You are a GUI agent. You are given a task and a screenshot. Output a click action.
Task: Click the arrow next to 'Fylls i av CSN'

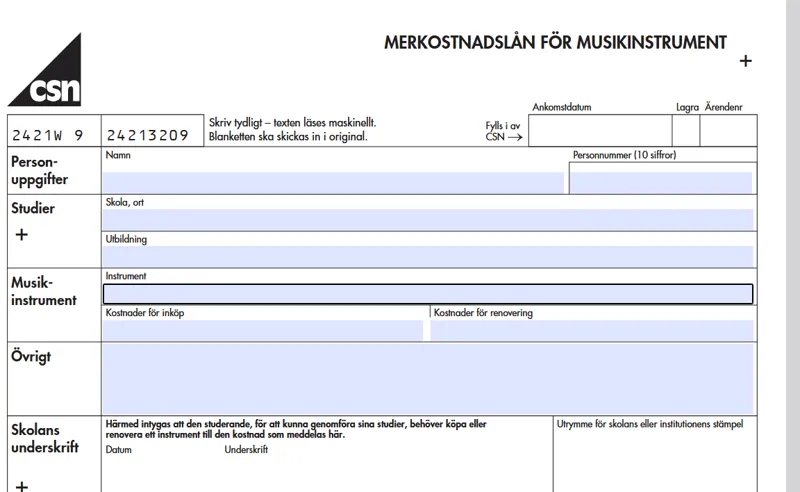point(515,137)
